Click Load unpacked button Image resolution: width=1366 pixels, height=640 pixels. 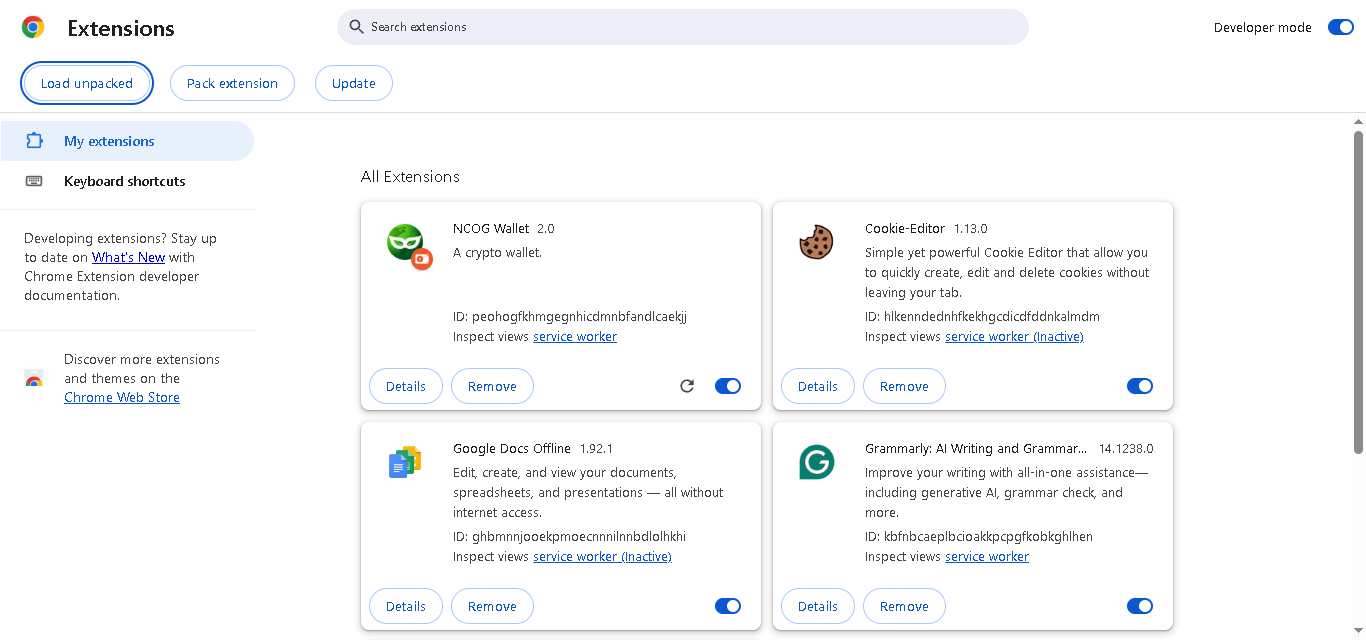87,83
